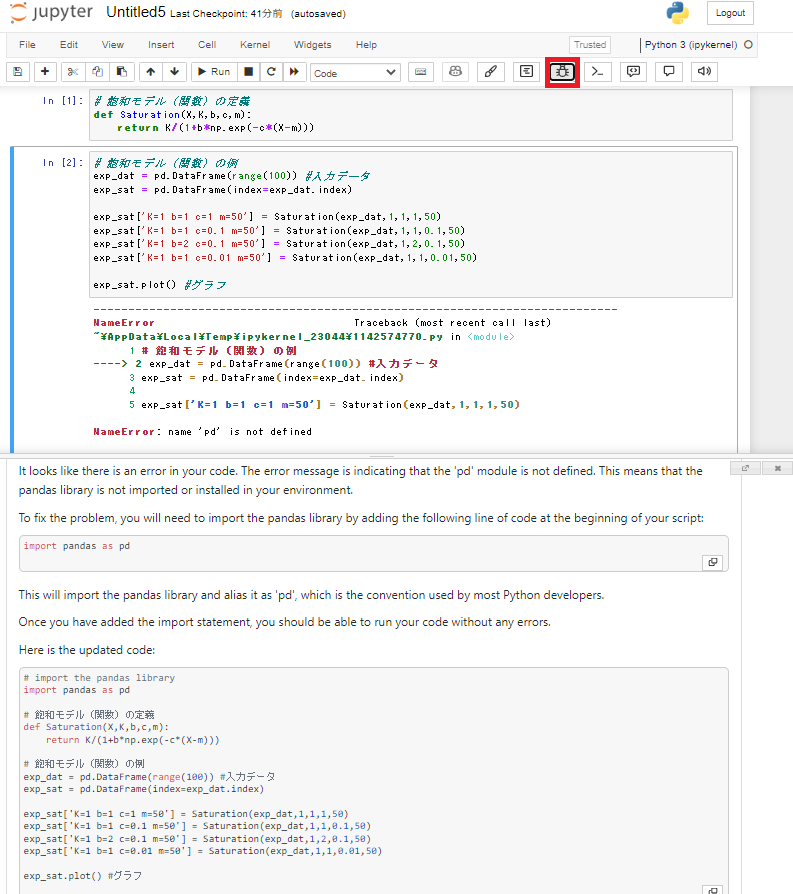Interrupt the kernel with stop icon

(249, 72)
